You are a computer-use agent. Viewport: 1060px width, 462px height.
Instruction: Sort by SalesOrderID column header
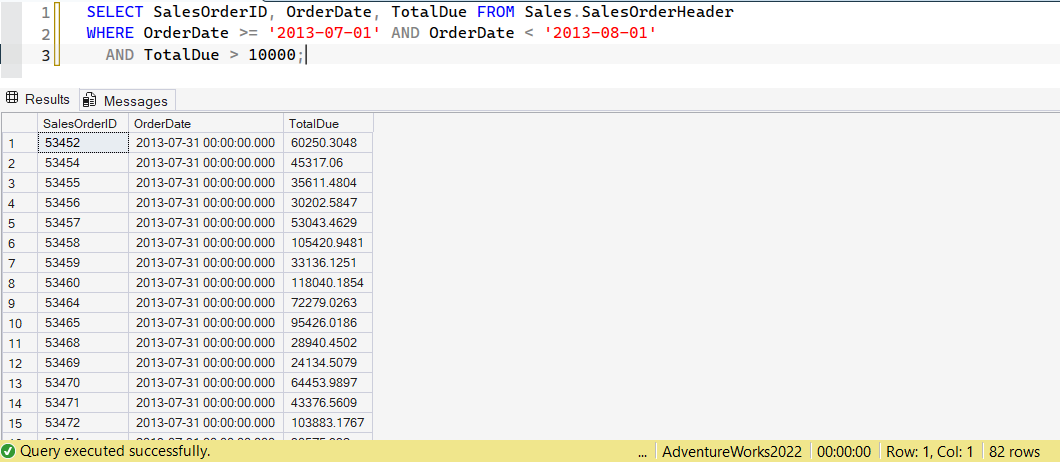83,124
